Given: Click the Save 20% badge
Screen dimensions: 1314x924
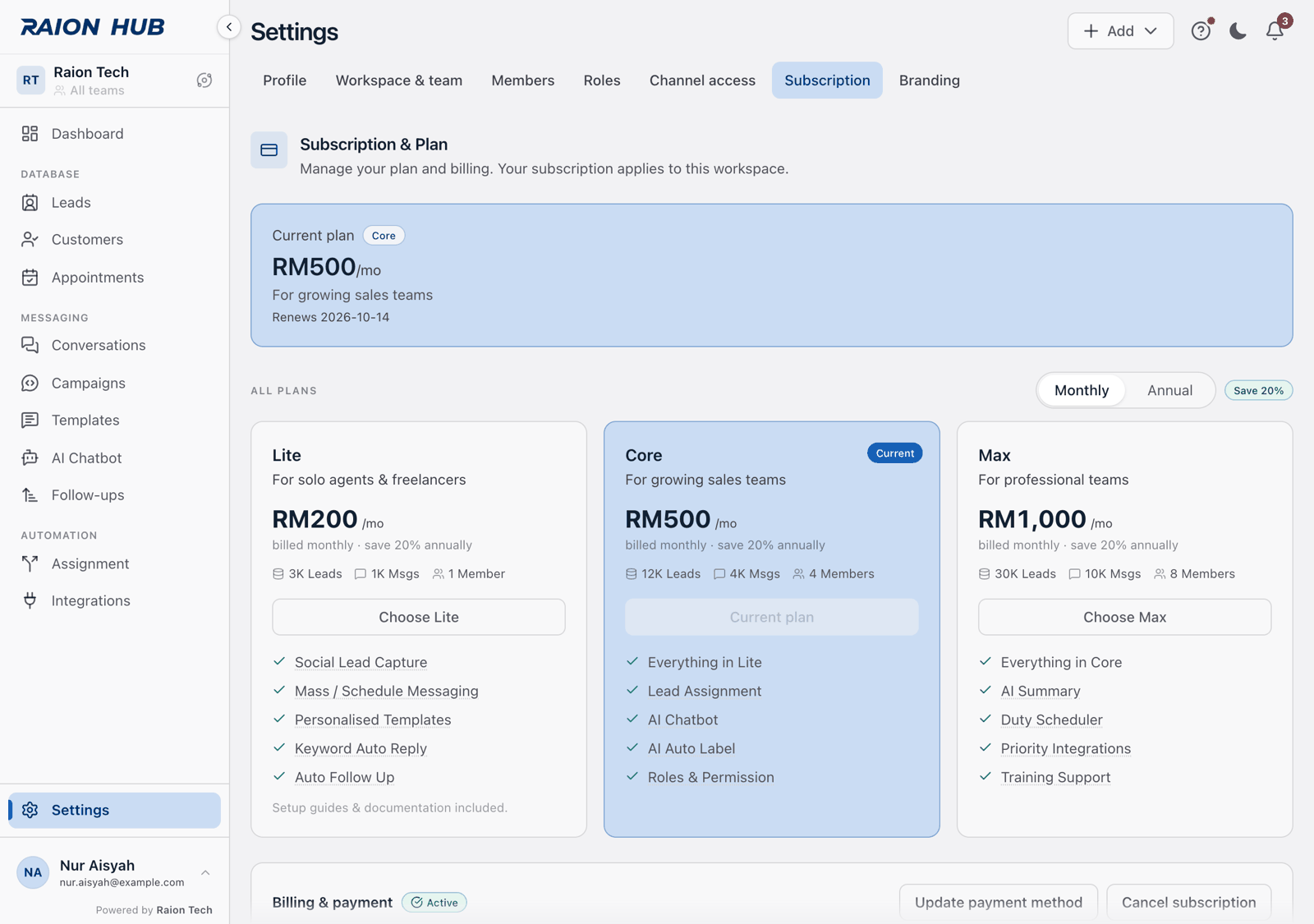Looking at the screenshot, I should pyautogui.click(x=1258, y=391).
